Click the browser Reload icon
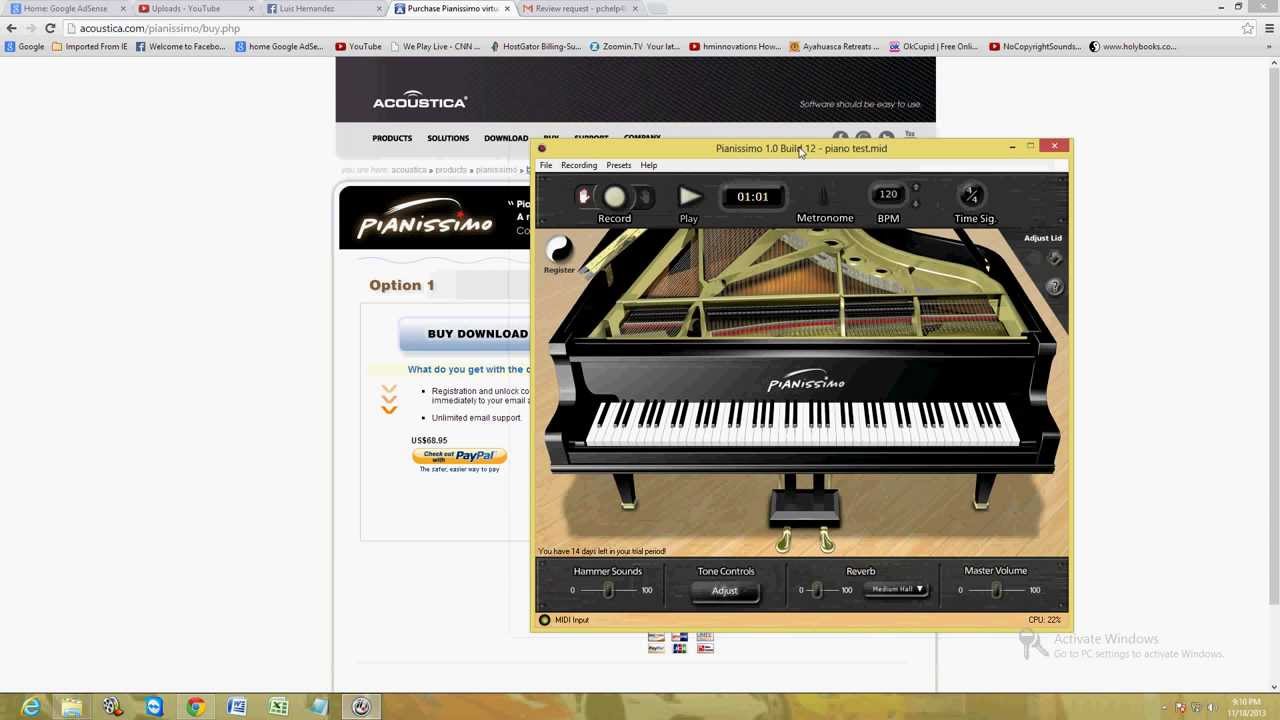The width and height of the screenshot is (1280, 720). tap(50, 28)
